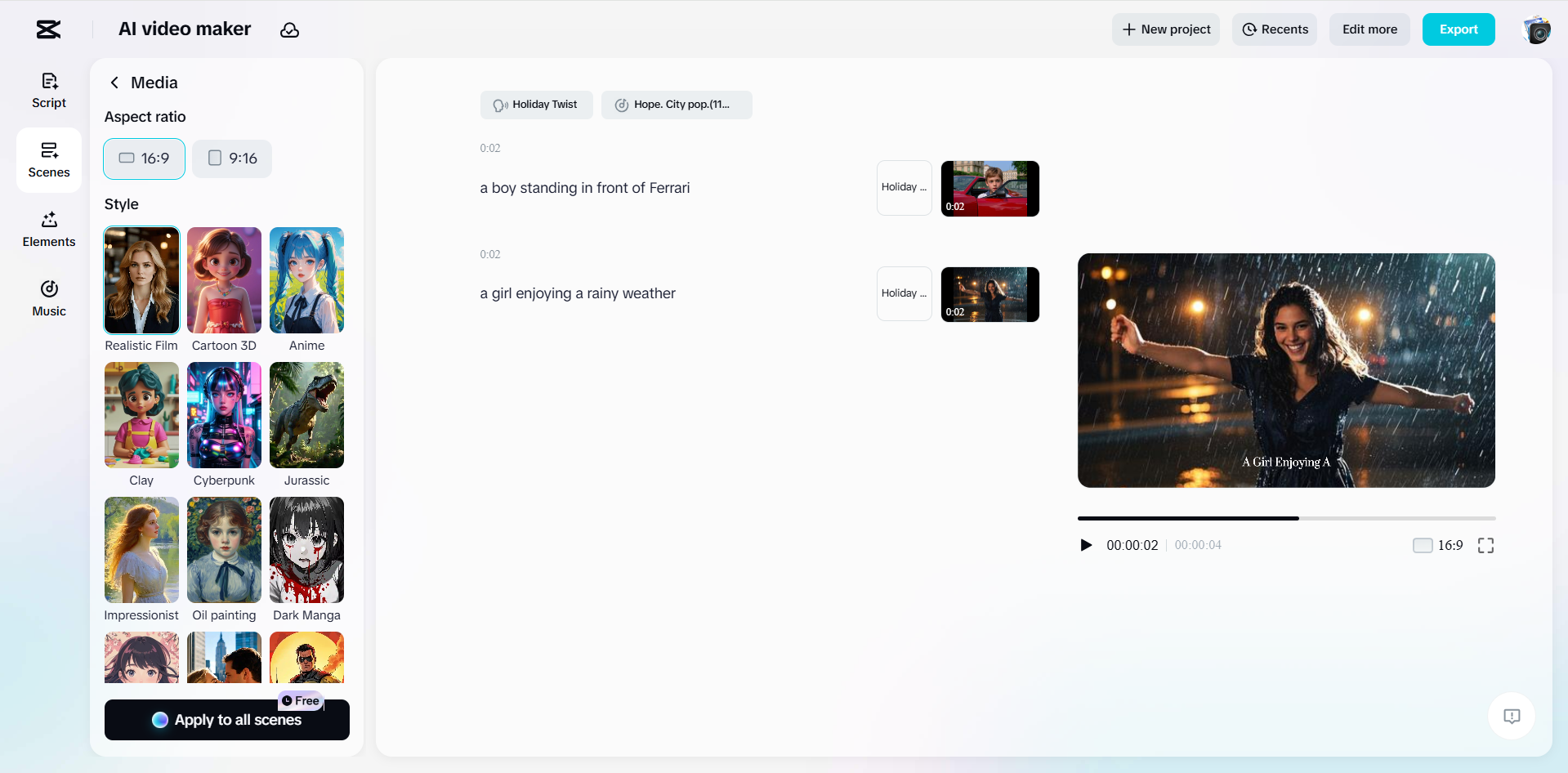Collapse the Media panel with the back chevron
This screenshot has width=1568, height=773.
(114, 83)
